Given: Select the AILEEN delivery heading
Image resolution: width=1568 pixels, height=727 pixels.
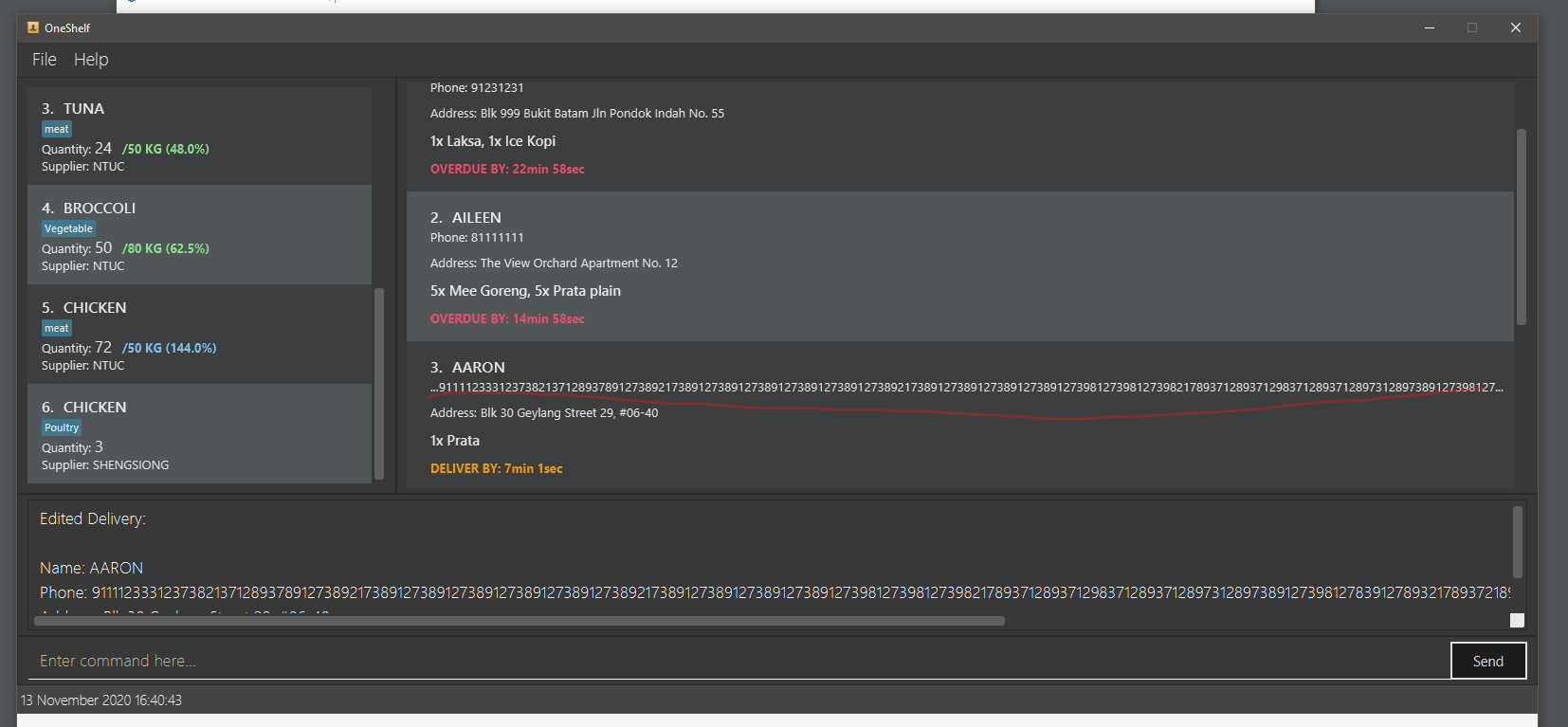Looking at the screenshot, I should point(465,217).
